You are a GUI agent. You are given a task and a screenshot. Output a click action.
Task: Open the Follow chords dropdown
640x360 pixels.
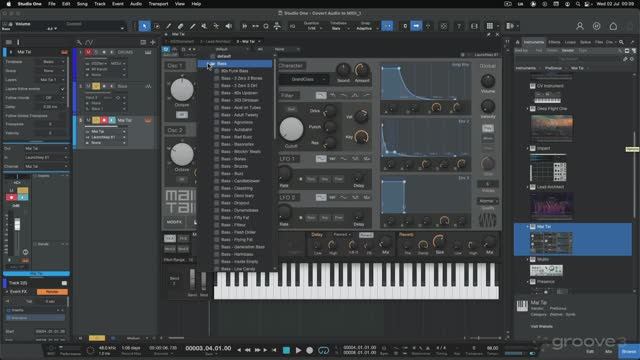[x=51, y=98]
